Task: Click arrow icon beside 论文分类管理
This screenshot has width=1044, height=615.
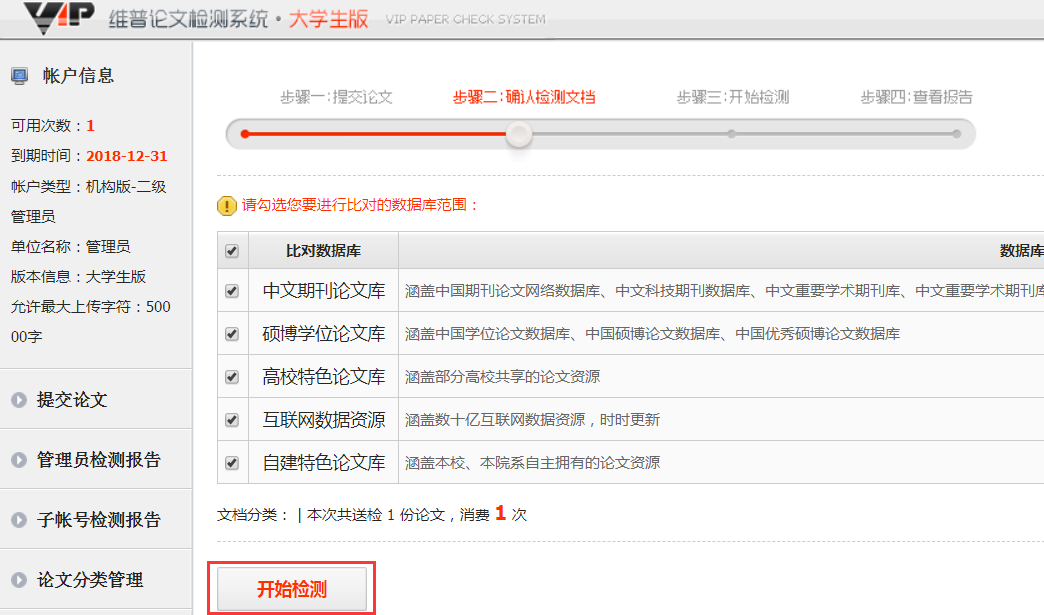Action: click(19, 580)
